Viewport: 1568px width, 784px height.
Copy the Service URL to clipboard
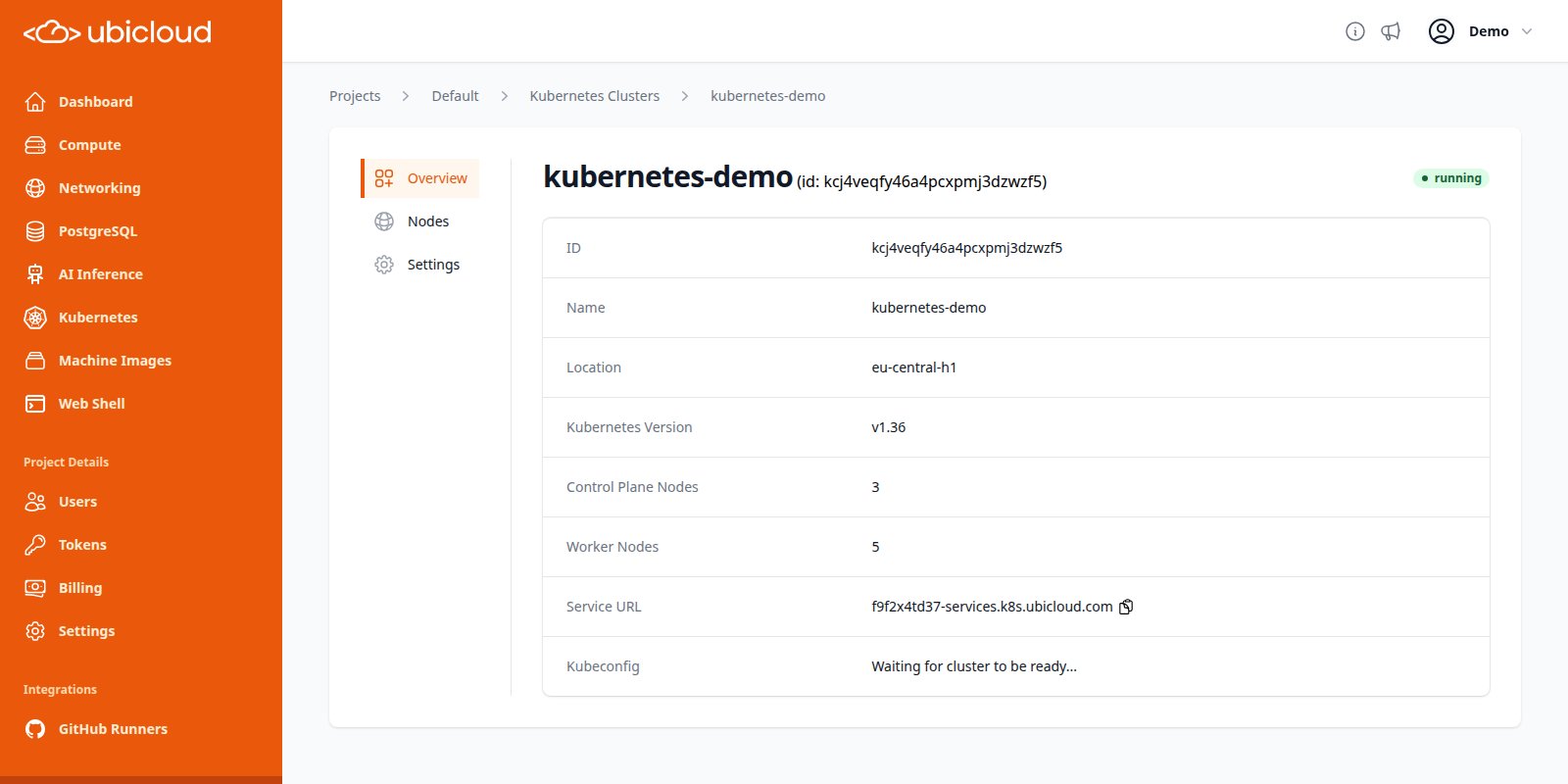click(x=1126, y=607)
